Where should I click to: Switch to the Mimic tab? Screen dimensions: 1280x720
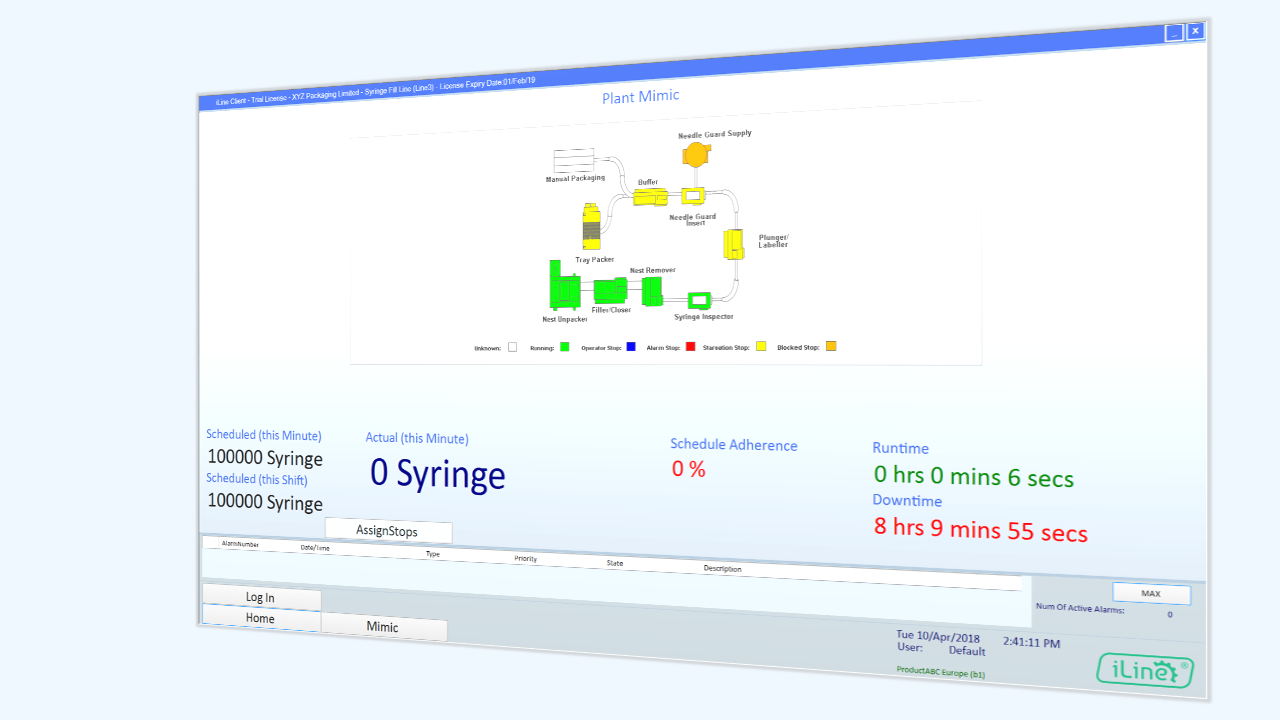[384, 628]
